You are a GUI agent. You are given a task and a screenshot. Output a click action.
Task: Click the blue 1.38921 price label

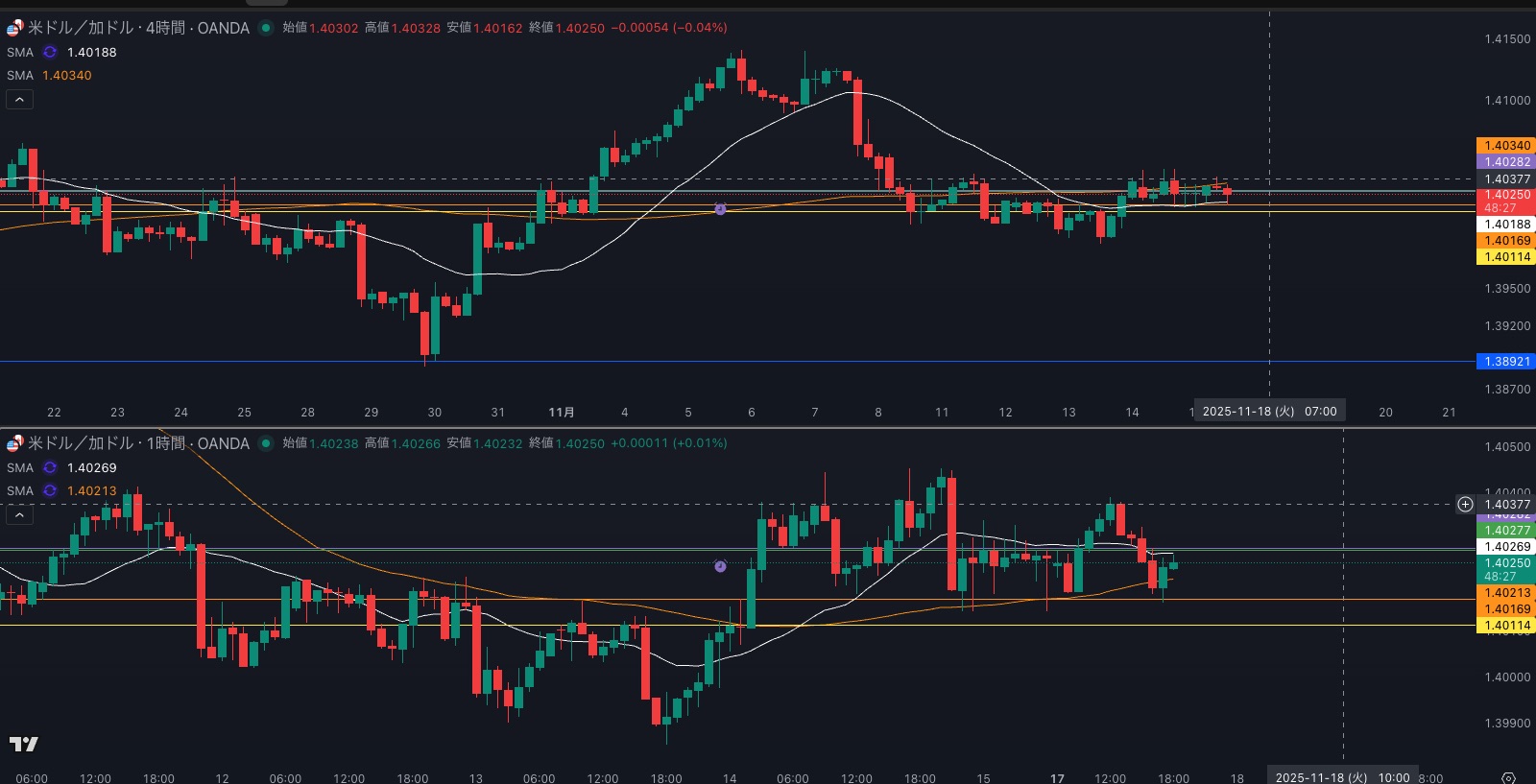1506,362
